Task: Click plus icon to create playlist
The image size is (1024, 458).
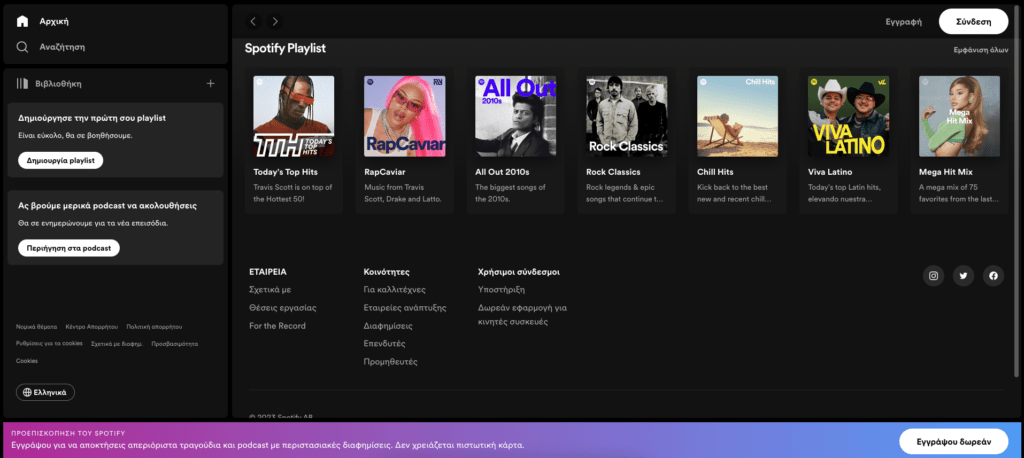Action: (x=210, y=84)
